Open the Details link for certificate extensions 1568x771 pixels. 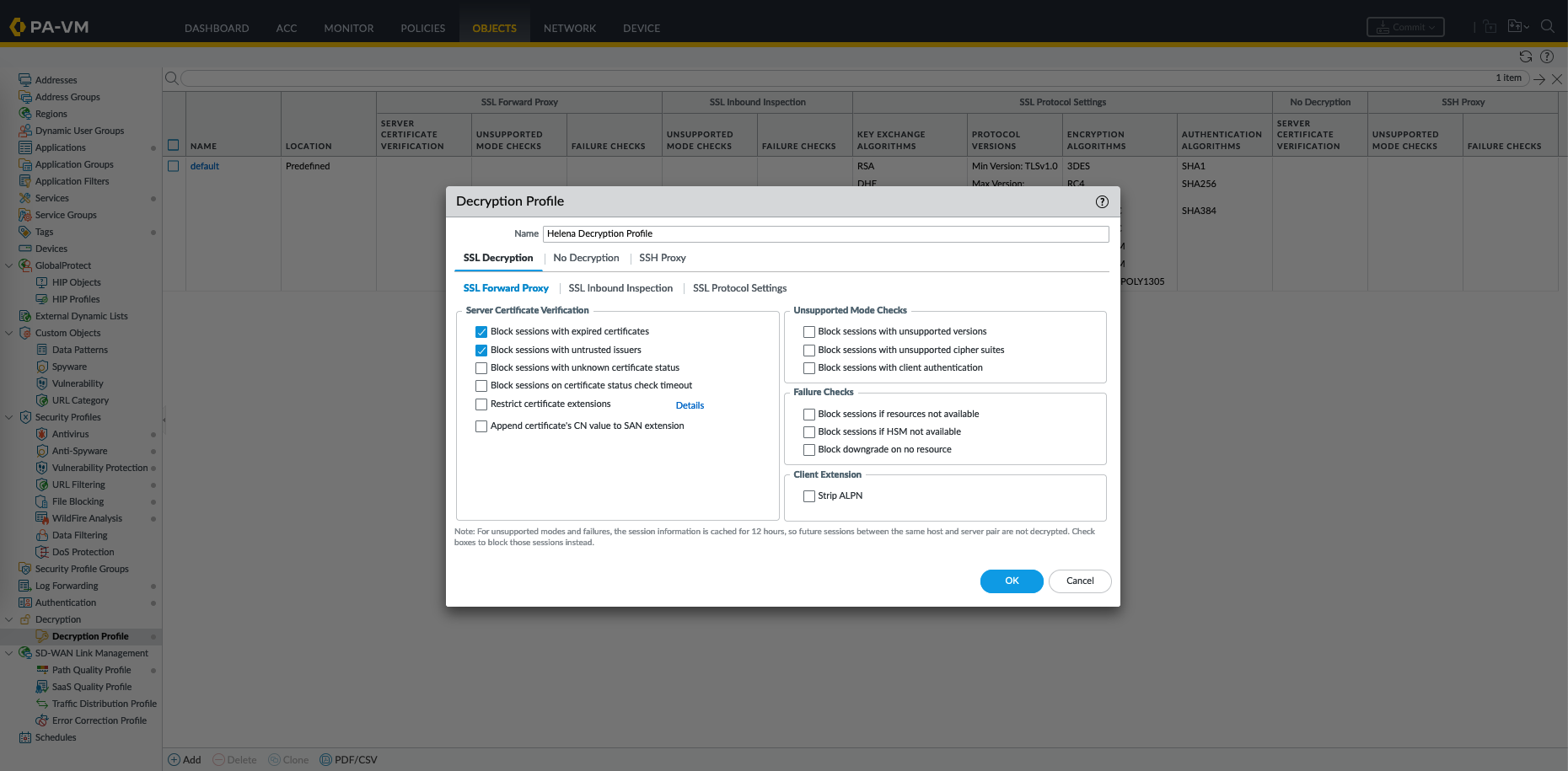pos(690,405)
